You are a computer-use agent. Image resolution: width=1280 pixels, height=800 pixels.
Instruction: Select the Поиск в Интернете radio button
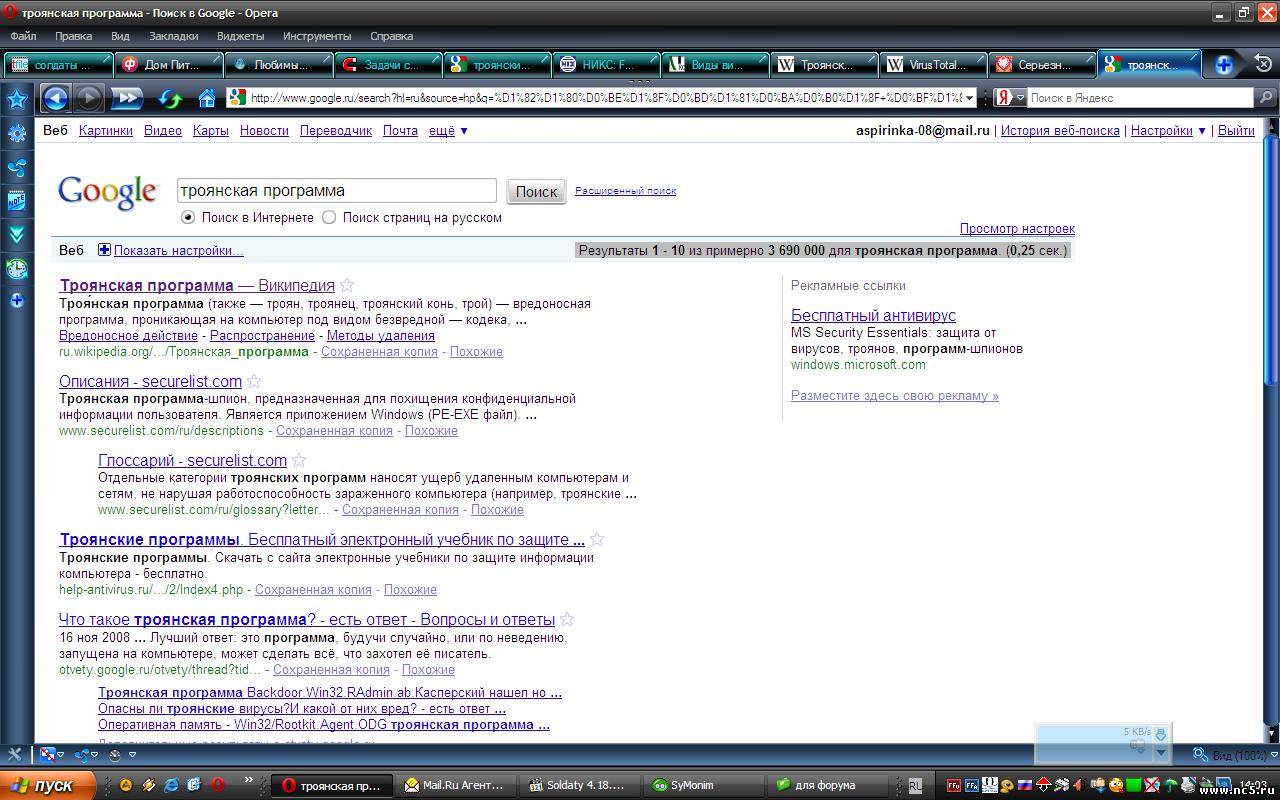click(x=188, y=217)
